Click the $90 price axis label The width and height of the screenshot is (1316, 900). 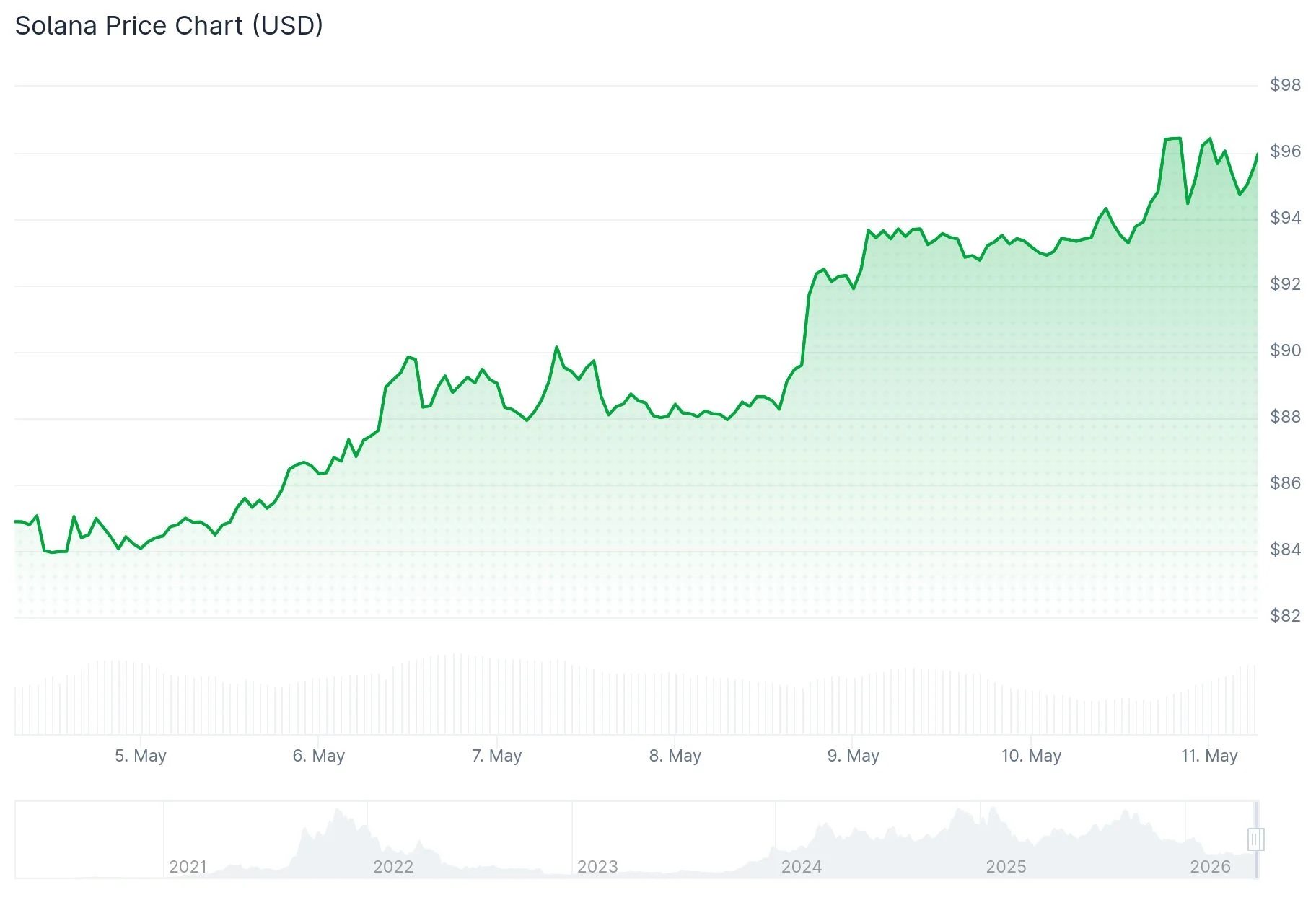coord(1286,350)
